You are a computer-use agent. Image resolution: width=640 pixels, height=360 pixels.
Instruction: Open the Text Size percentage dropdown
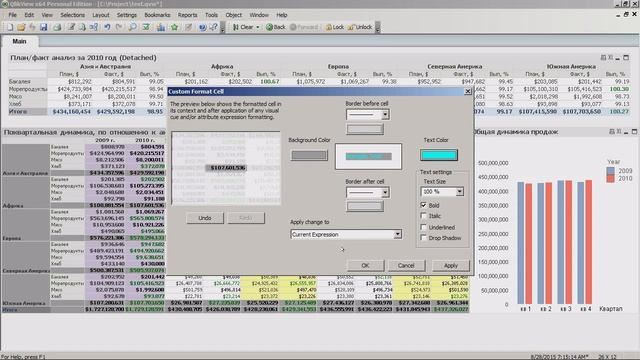(460, 191)
